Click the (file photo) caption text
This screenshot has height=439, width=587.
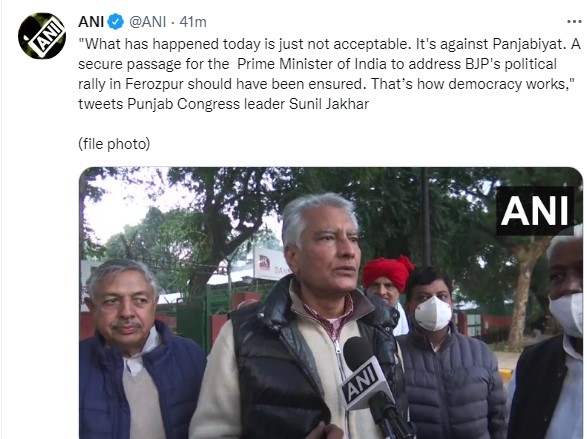tap(114, 144)
